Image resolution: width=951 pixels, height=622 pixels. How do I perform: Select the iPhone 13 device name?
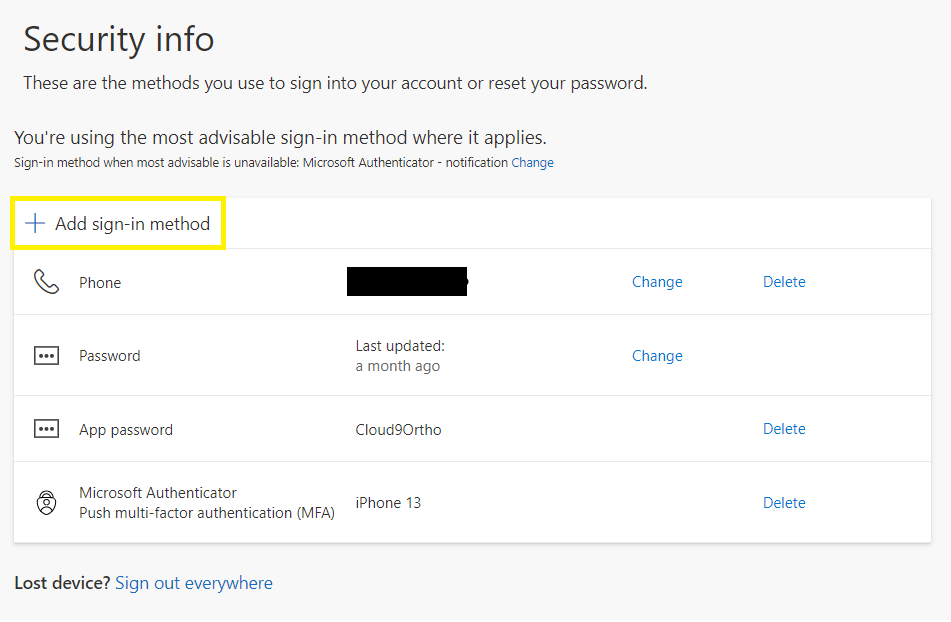[388, 503]
